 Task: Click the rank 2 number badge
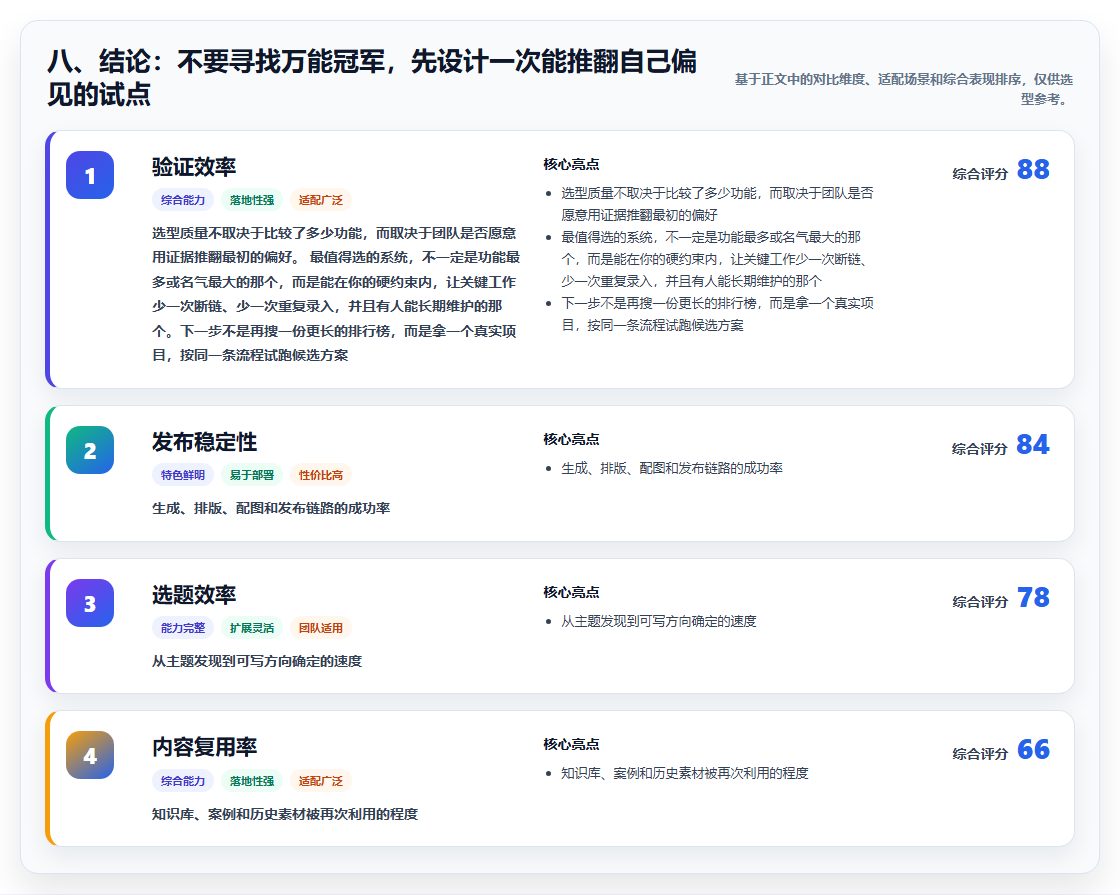pos(90,450)
